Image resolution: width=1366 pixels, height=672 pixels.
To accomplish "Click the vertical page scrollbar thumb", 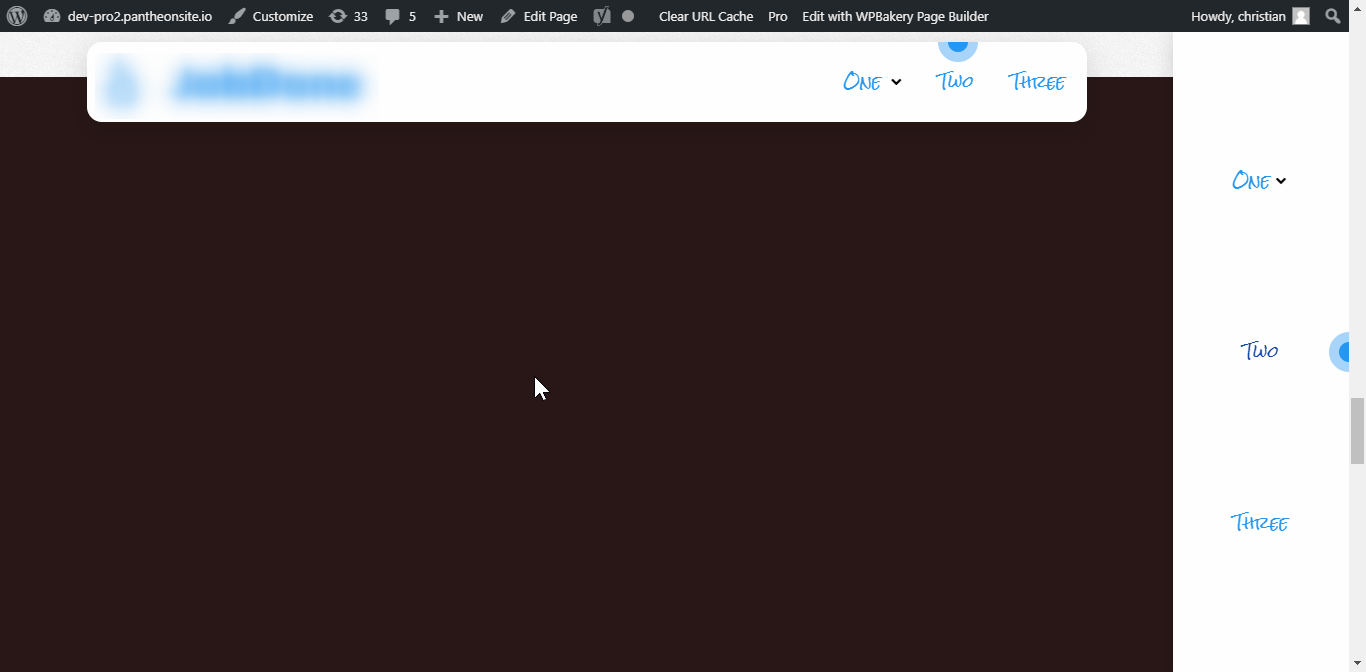I will [x=1357, y=430].
